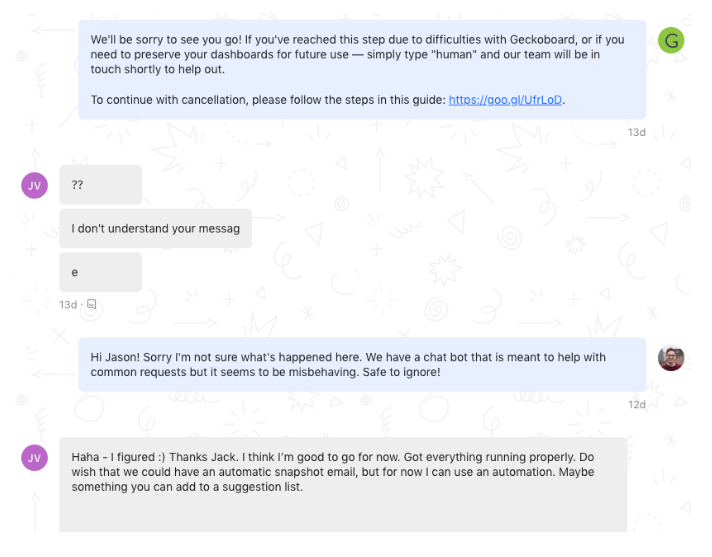Image resolution: width=712 pixels, height=557 pixels.
Task: Select the "I don't understand your messag" bubble
Action: [155, 229]
